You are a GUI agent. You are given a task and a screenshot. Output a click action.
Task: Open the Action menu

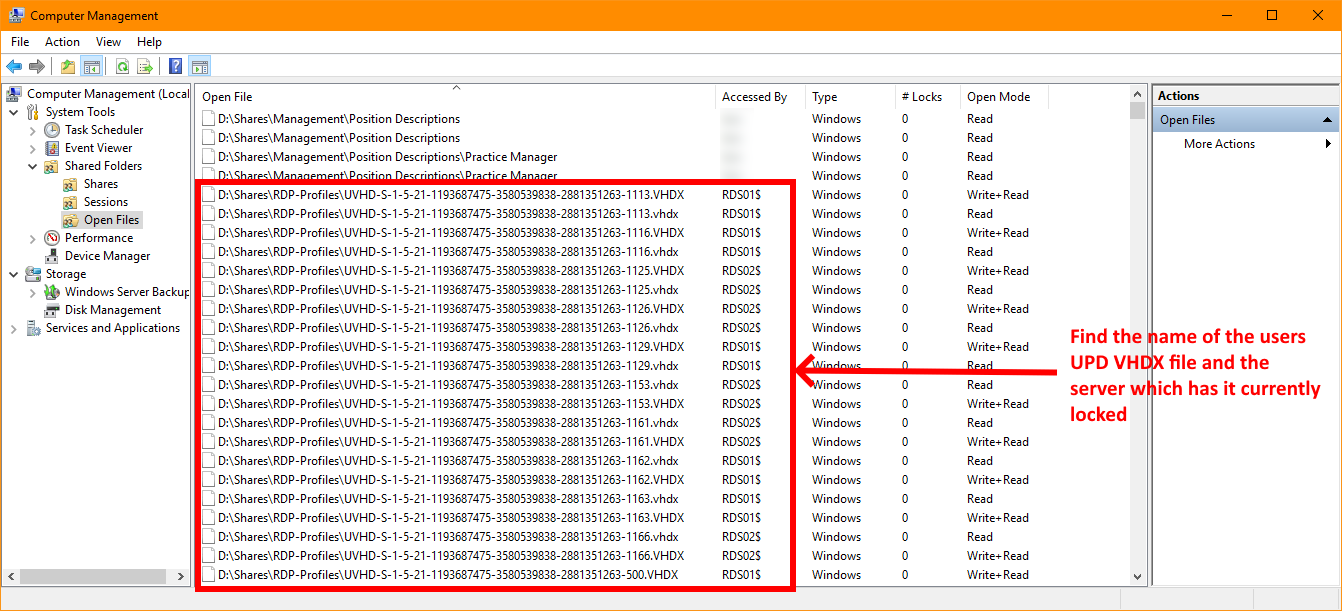click(62, 42)
